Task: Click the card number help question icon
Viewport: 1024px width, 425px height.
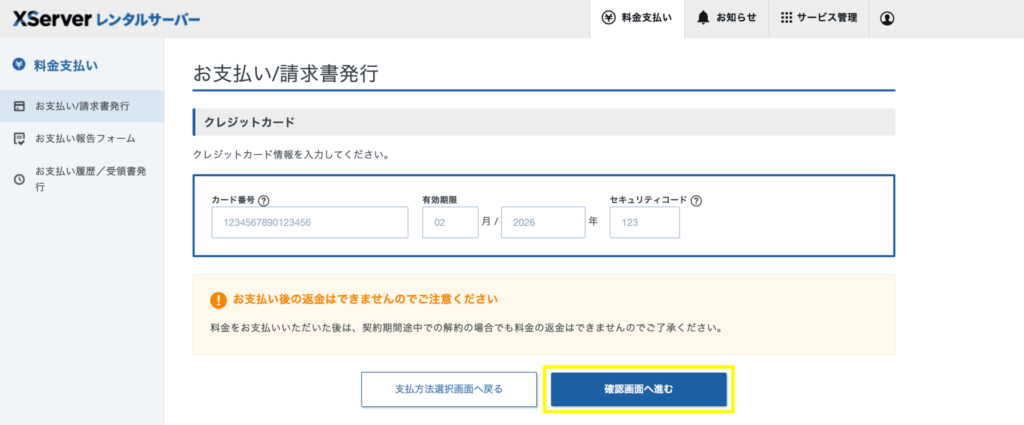Action: coord(264,200)
